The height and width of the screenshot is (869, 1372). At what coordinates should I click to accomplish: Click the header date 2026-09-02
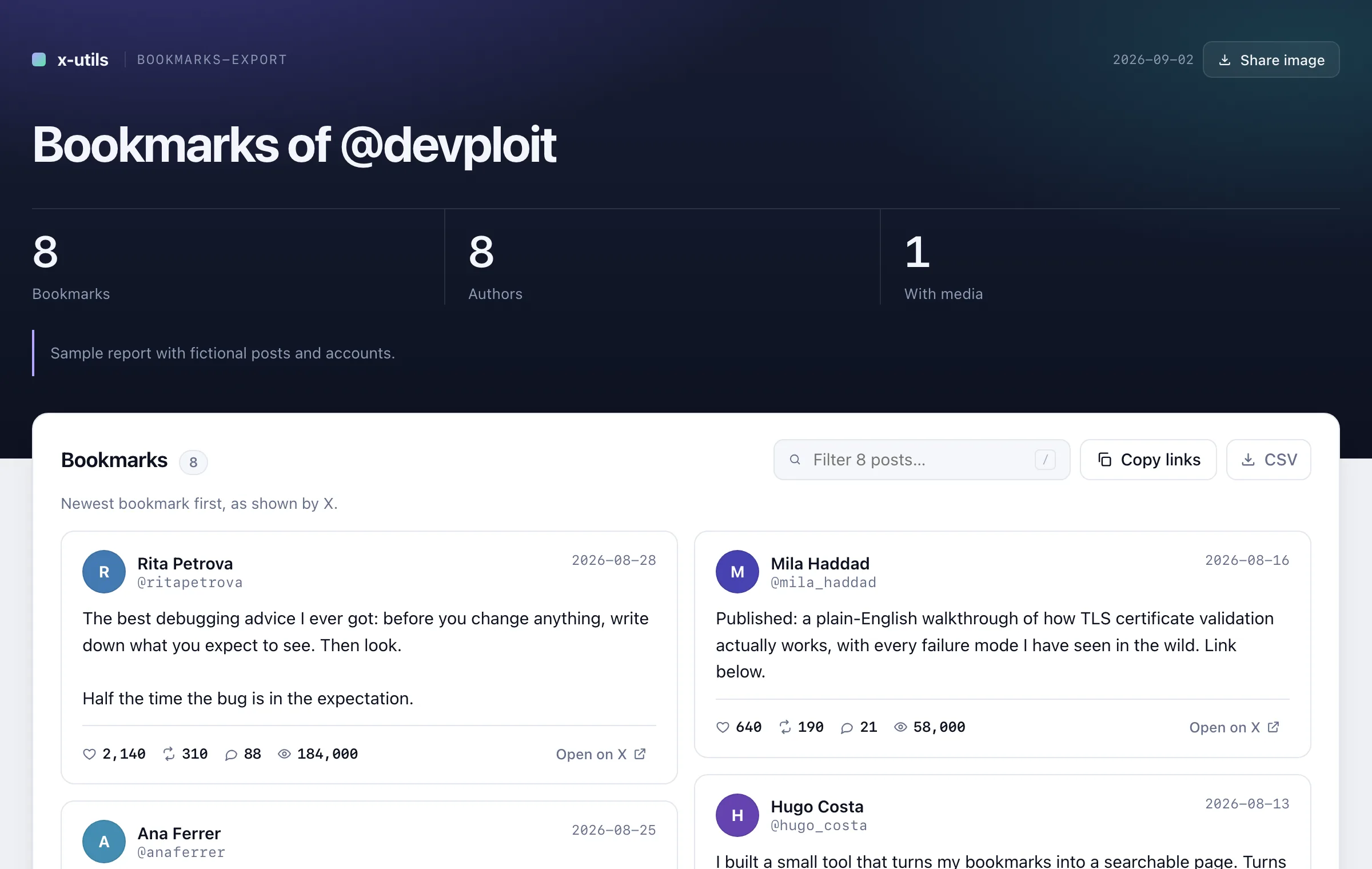pos(1153,59)
